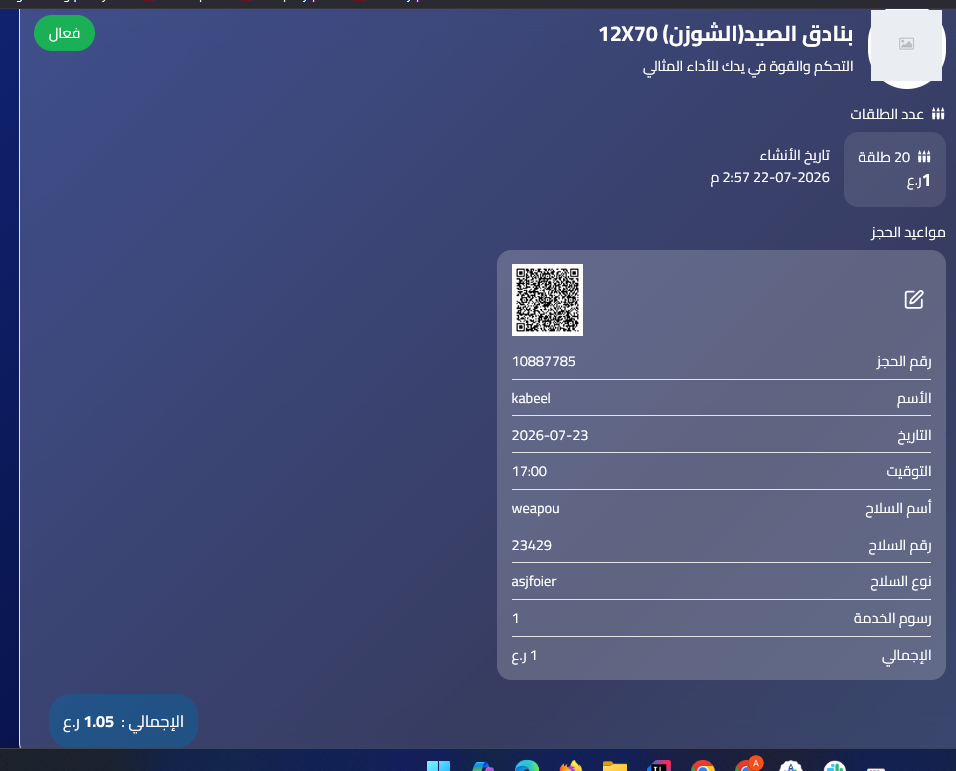Open Slack from the taskbar
This screenshot has width=956, height=771.
tap(835, 766)
